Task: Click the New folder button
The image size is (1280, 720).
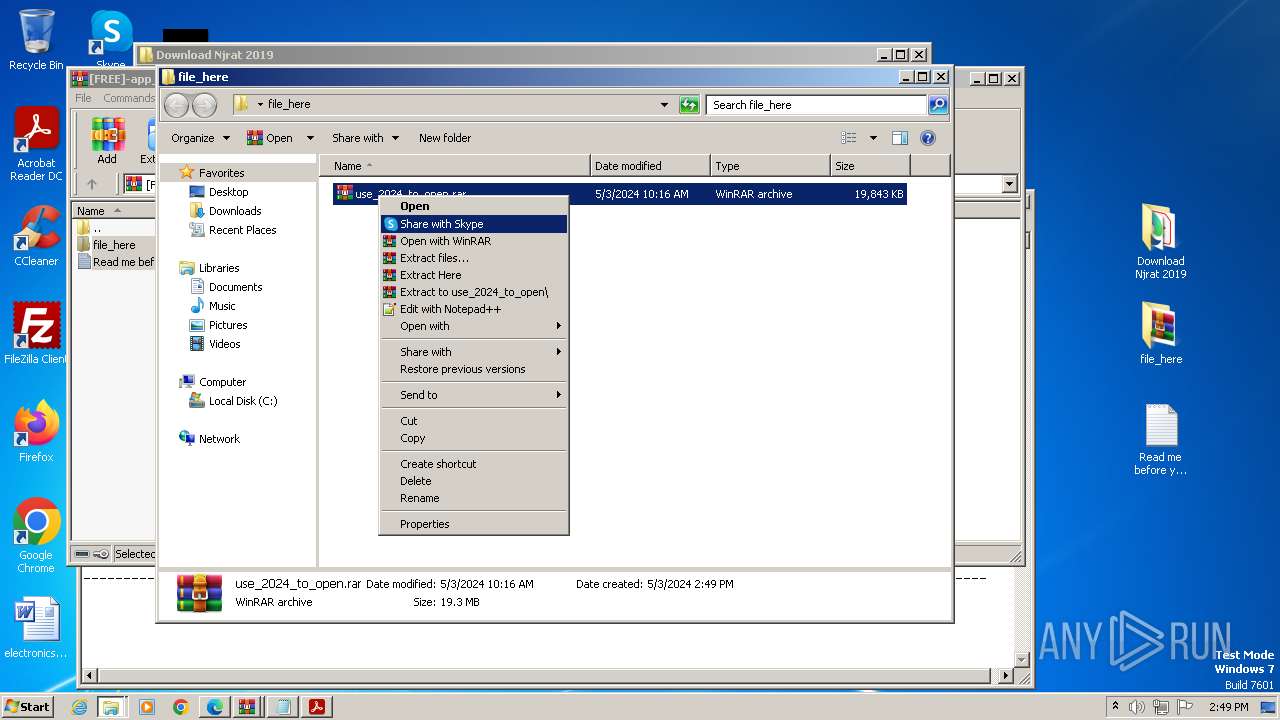Action: click(x=445, y=138)
